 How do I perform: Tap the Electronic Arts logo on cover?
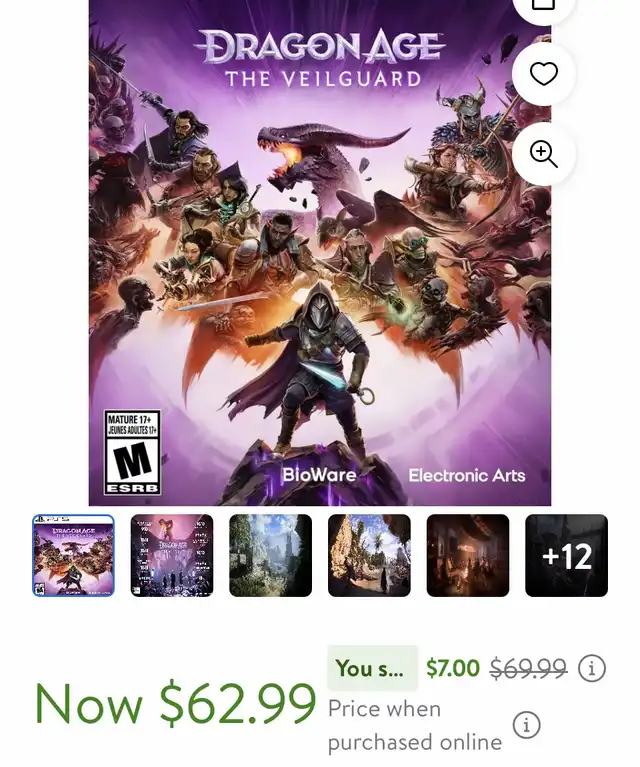click(467, 475)
